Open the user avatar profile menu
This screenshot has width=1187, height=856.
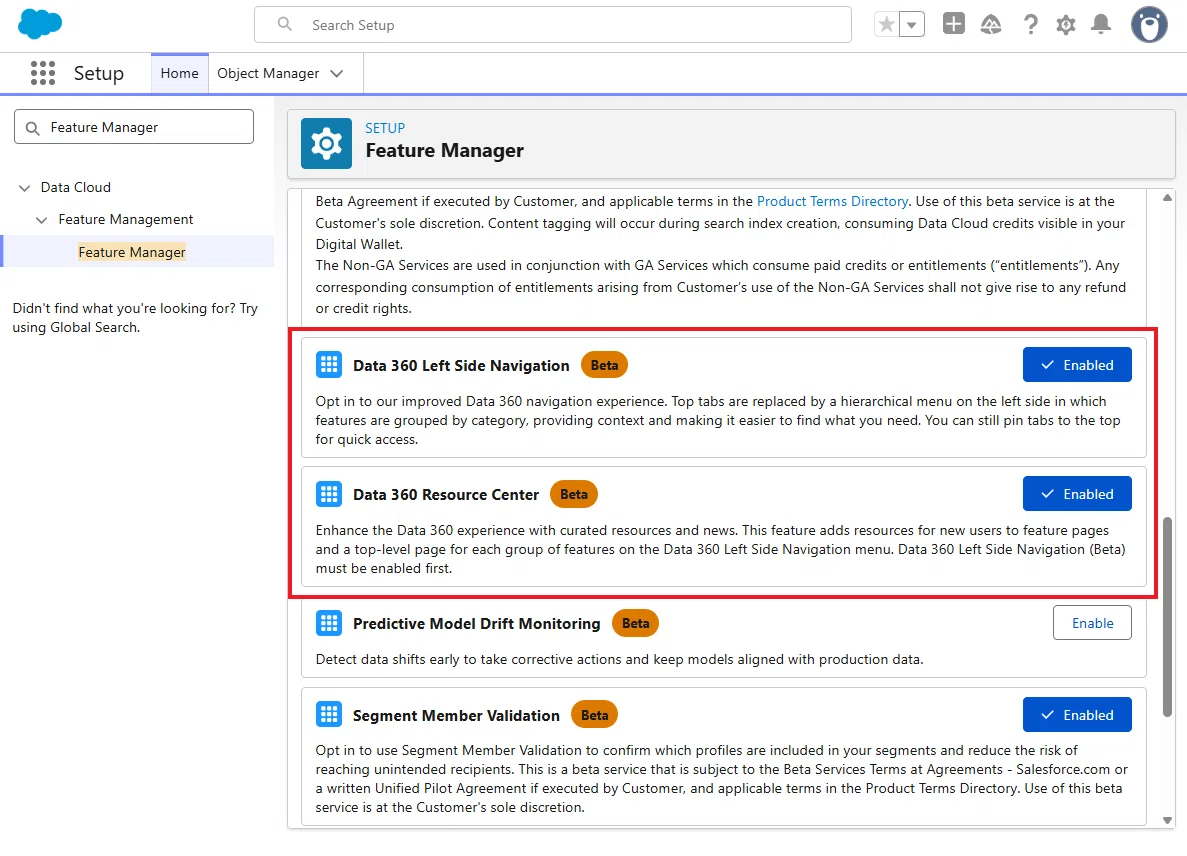tap(1148, 24)
